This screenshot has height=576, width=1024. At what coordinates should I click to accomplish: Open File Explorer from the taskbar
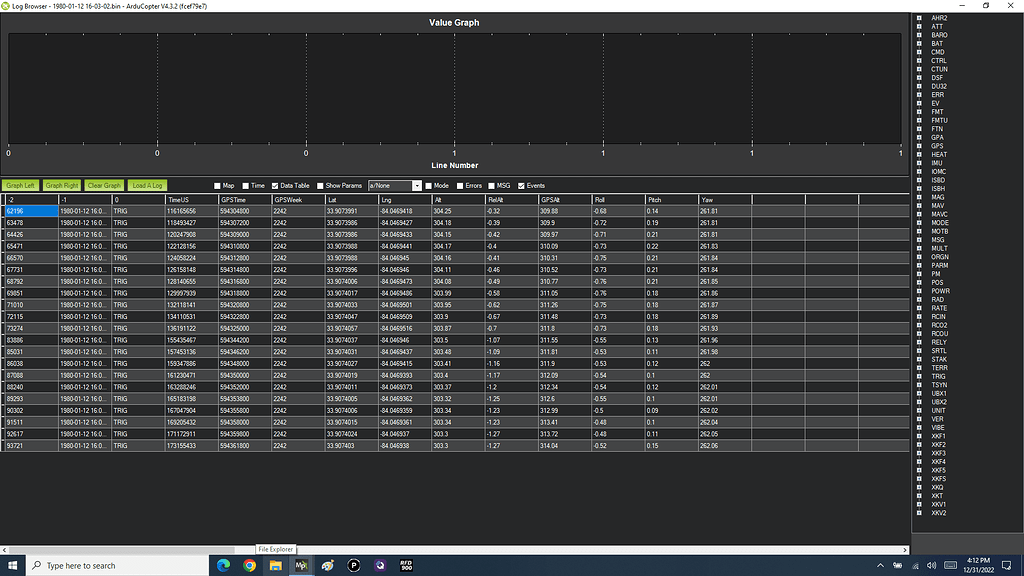tap(274, 565)
